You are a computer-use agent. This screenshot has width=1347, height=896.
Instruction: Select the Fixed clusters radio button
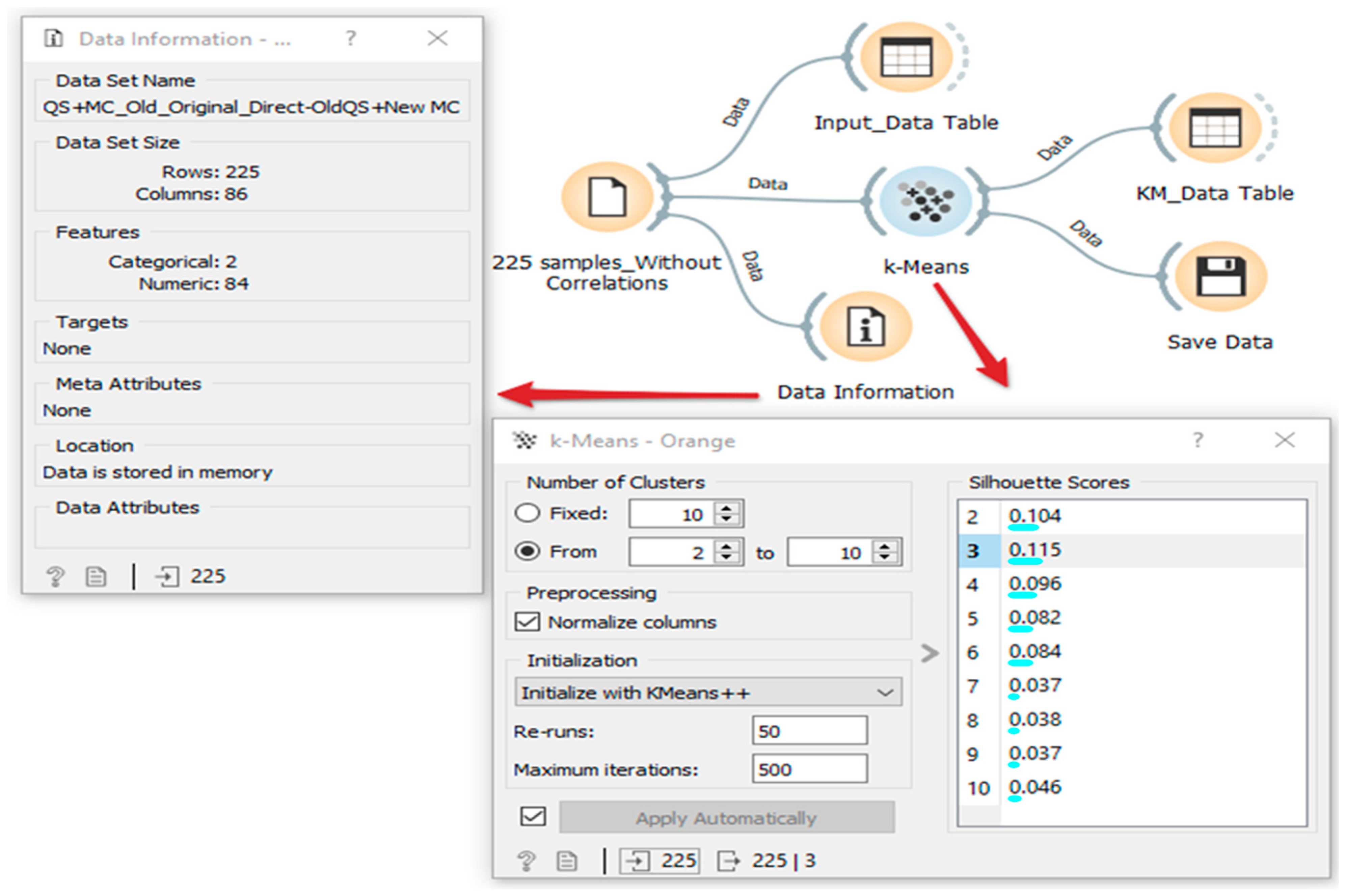pos(527,513)
